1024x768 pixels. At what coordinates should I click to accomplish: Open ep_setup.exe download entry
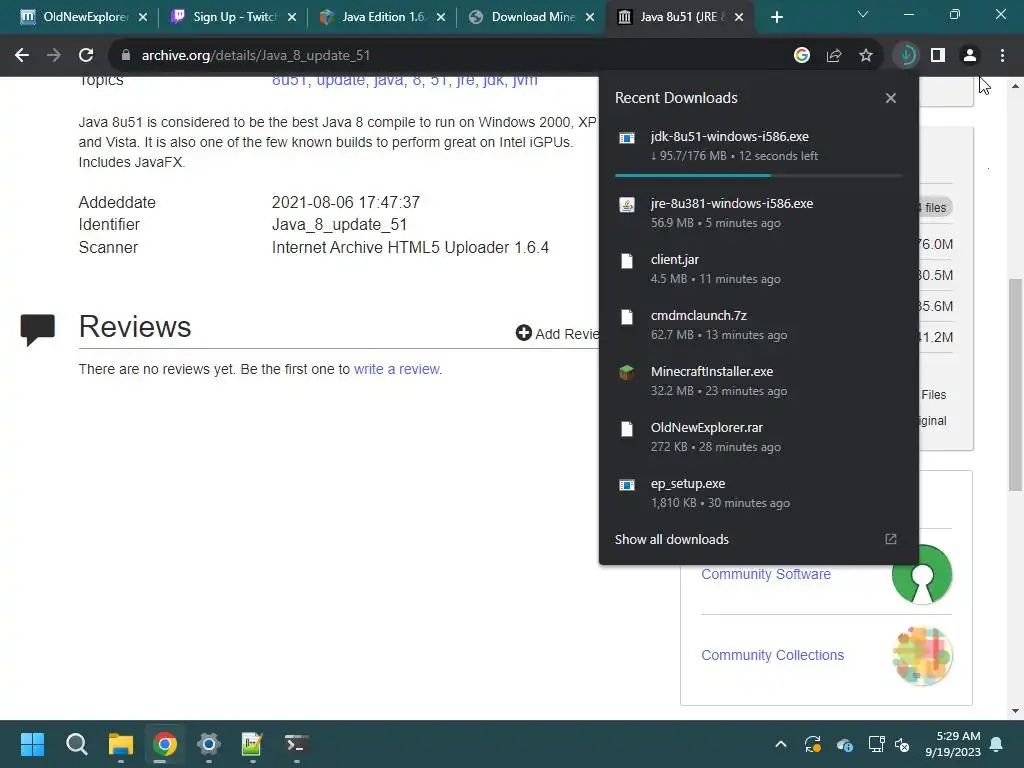758,494
